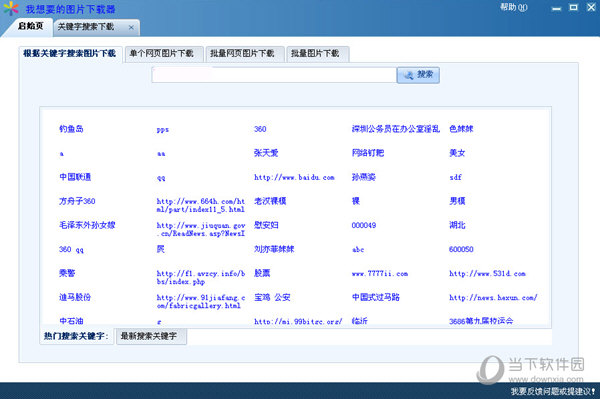Click keyword 孙燕姿

tap(364, 177)
